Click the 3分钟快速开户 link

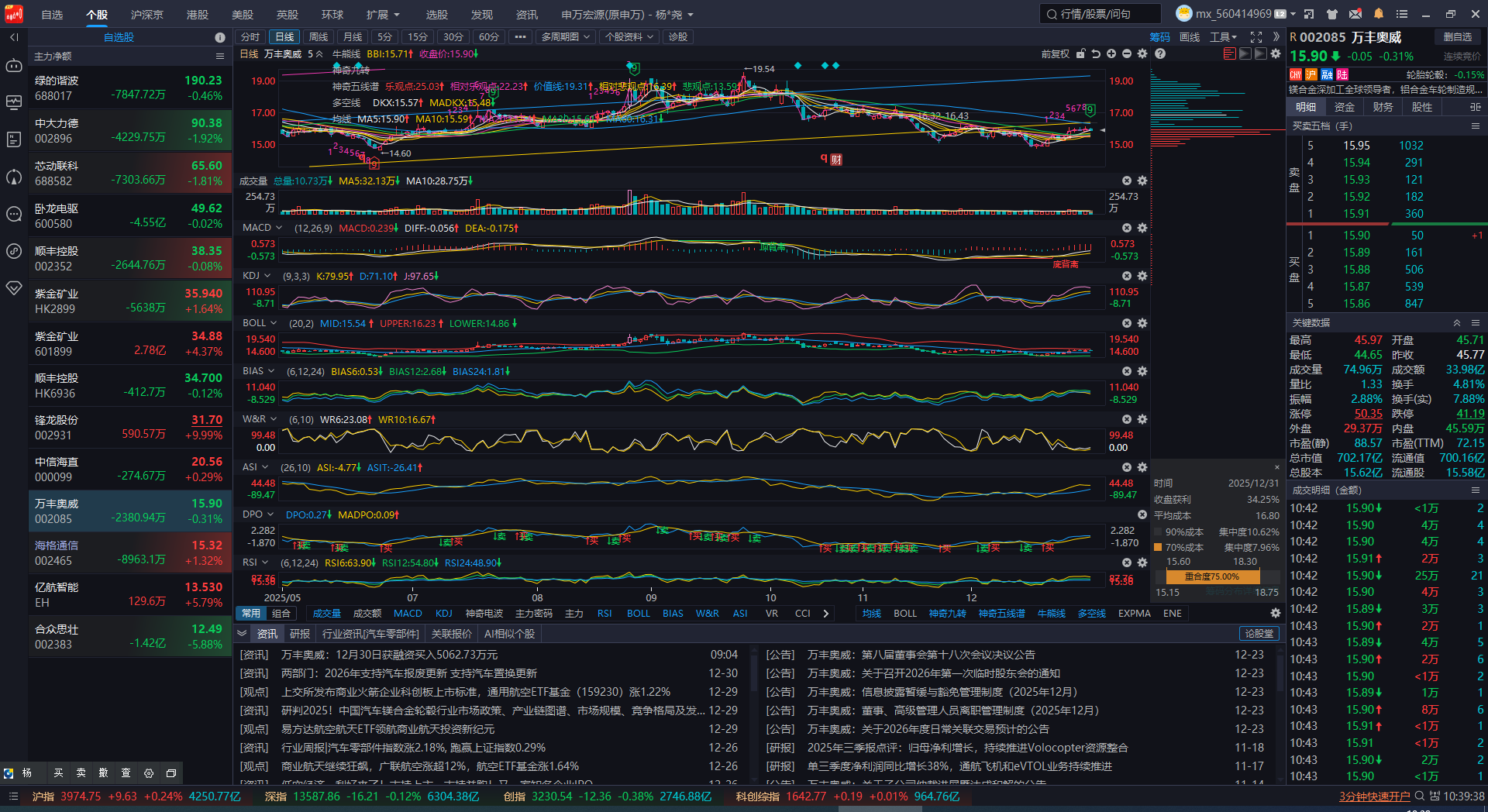[x=1374, y=797]
